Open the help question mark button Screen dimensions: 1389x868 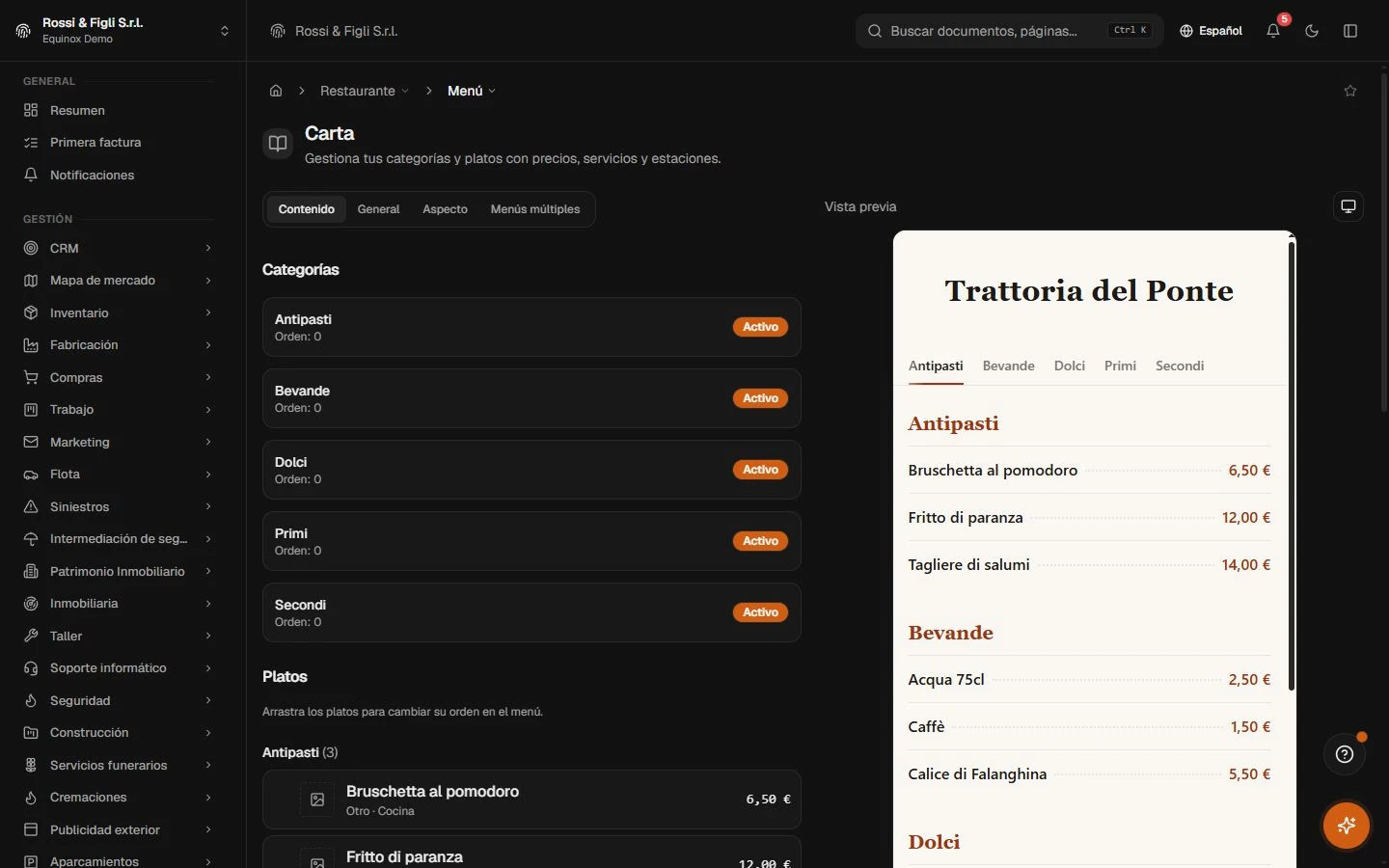coord(1345,754)
